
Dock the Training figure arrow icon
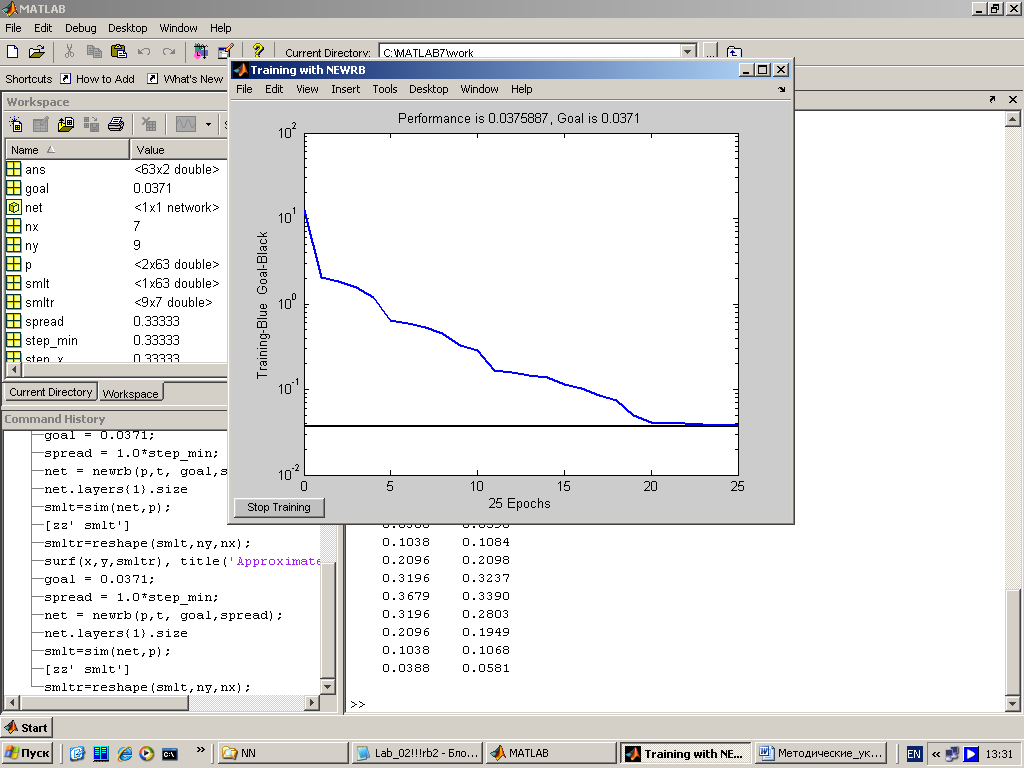[782, 89]
